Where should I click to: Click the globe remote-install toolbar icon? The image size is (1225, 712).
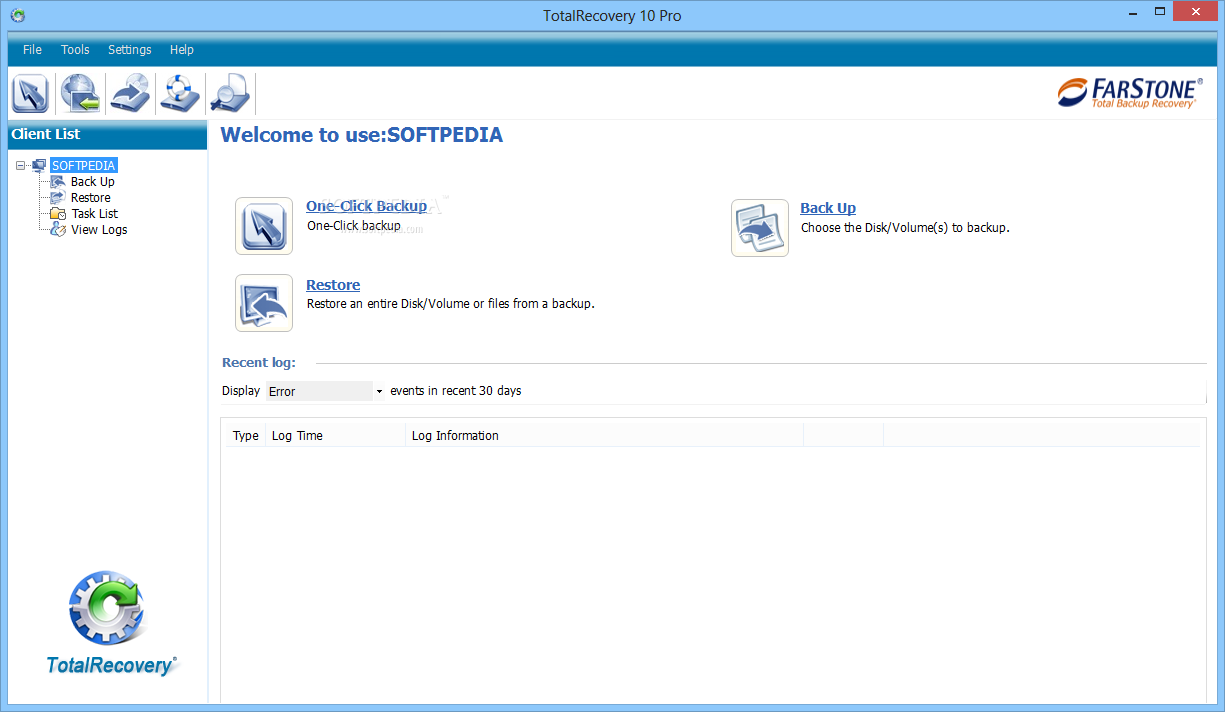(80, 94)
